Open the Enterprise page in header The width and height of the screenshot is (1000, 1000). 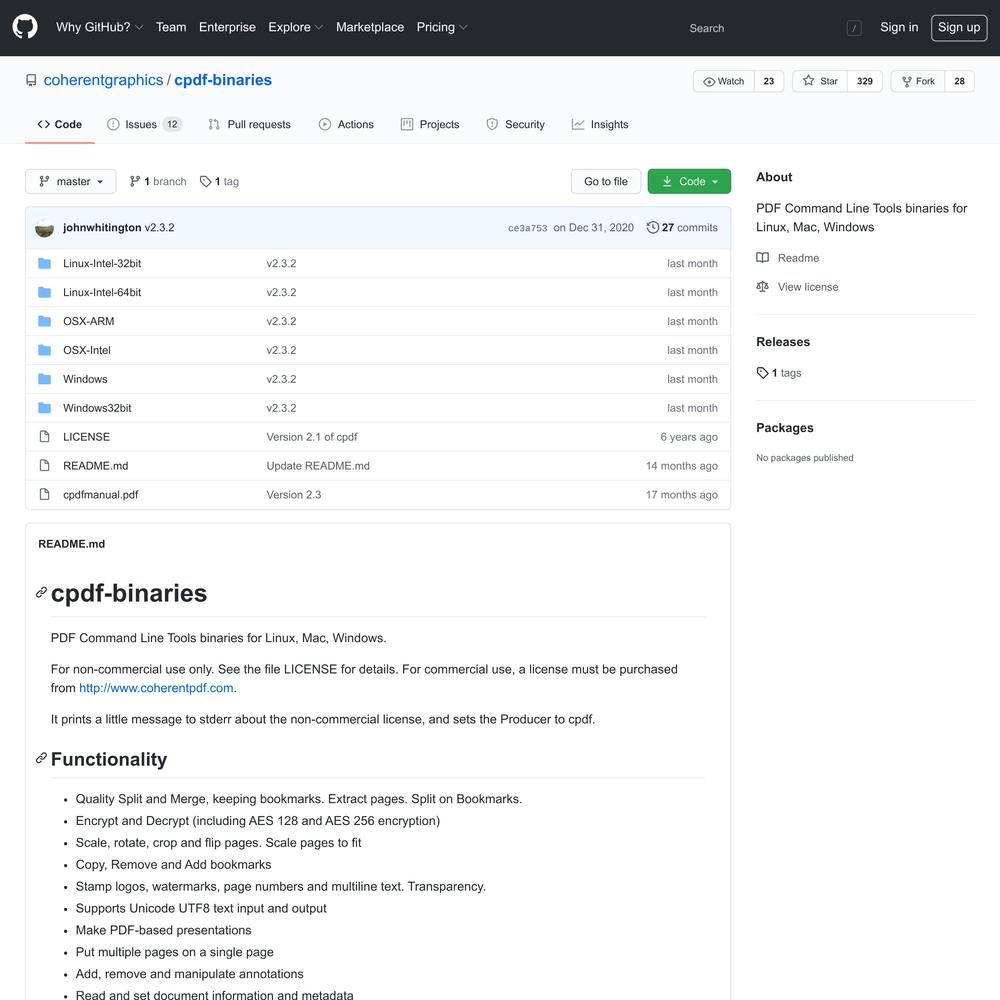click(227, 27)
